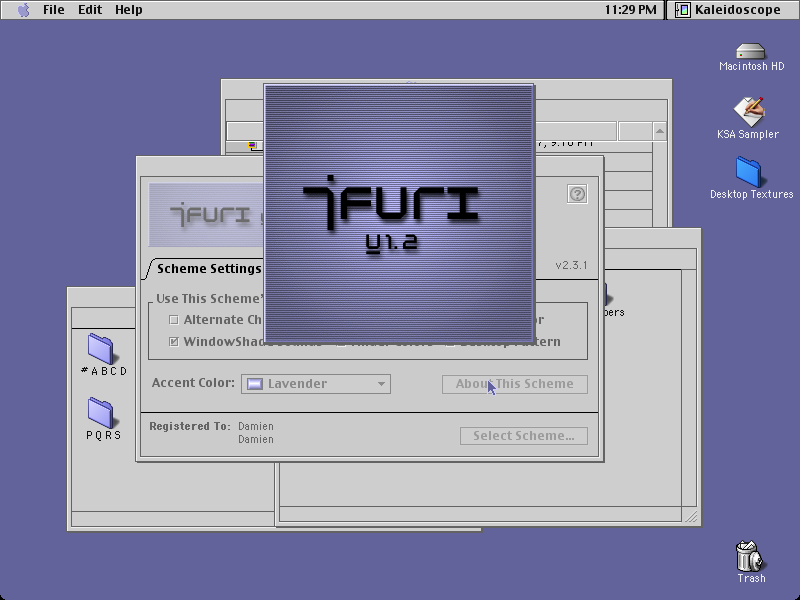Viewport: 800px width, 600px height.
Task: Toggle the WindowShade Sounds checkbox
Action: [x=173, y=342]
